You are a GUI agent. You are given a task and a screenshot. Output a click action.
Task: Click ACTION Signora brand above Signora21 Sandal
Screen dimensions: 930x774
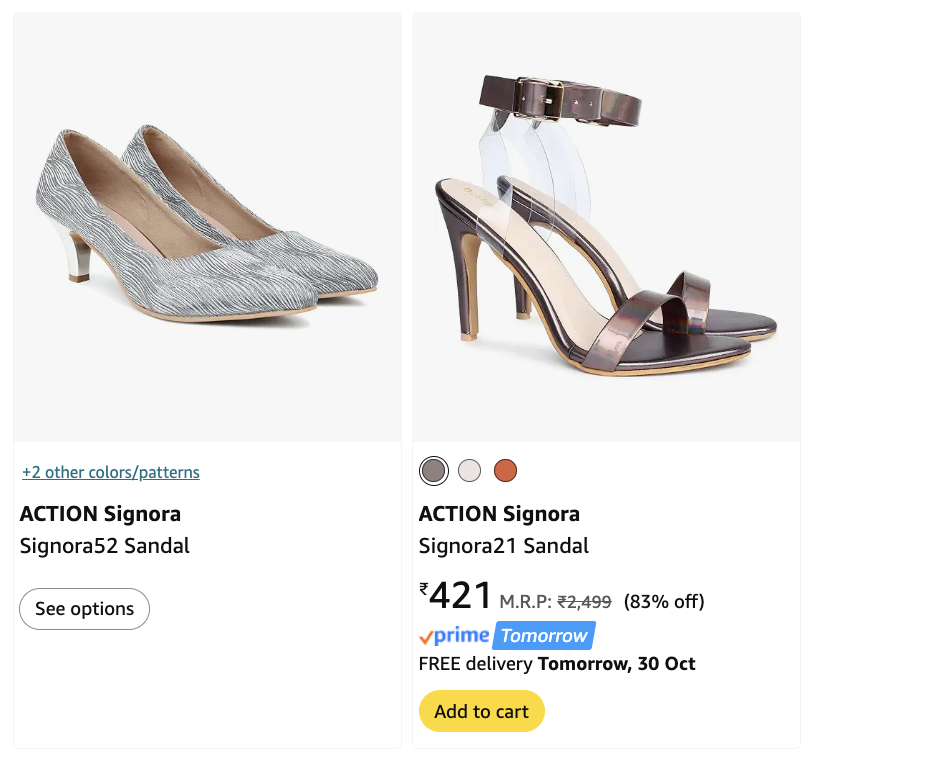coord(499,514)
